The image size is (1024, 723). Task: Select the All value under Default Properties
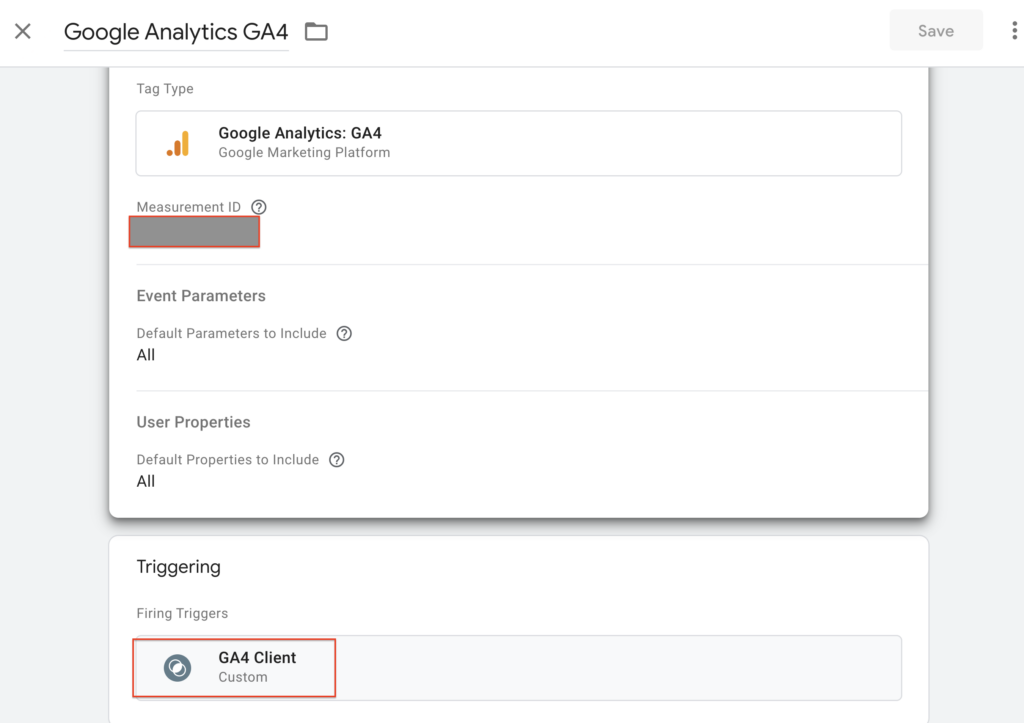tap(146, 481)
